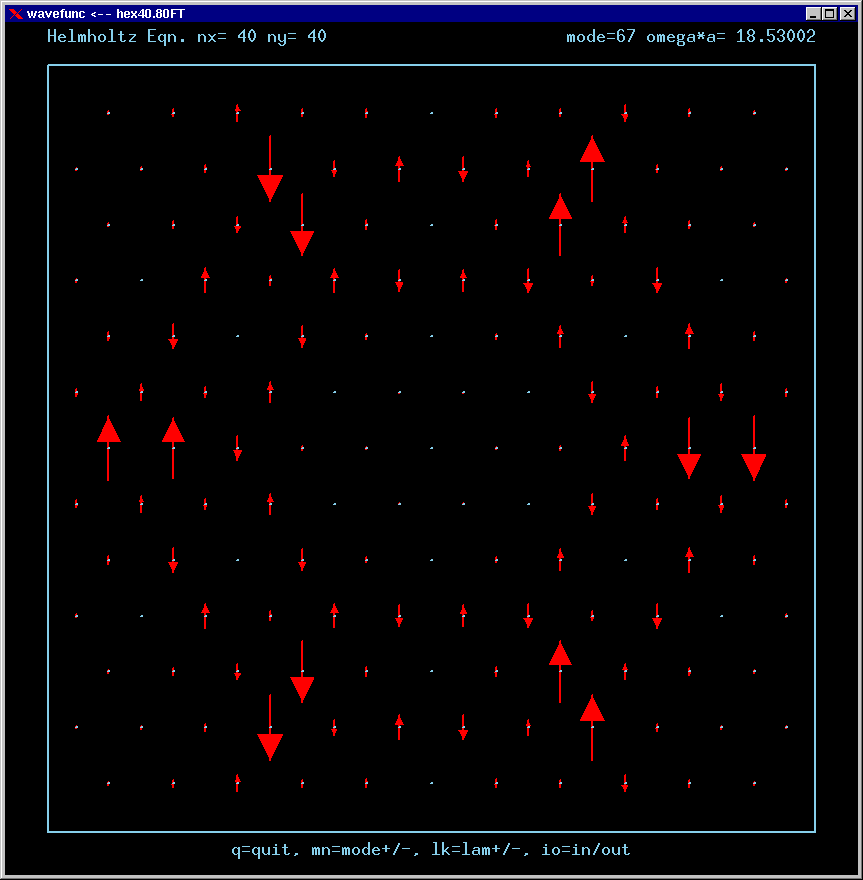Click the topmost large downward red arrow
Image resolution: width=863 pixels, height=880 pixels.
tap(270, 169)
